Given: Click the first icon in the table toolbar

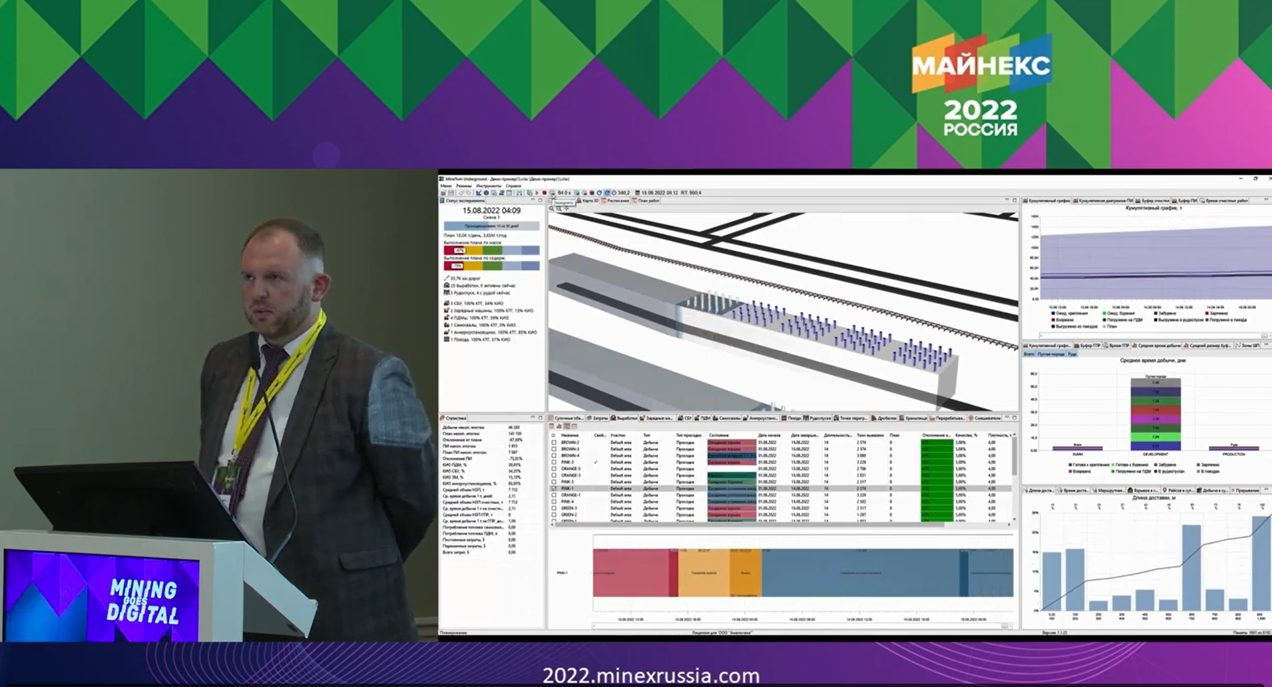Looking at the screenshot, I should [551, 426].
